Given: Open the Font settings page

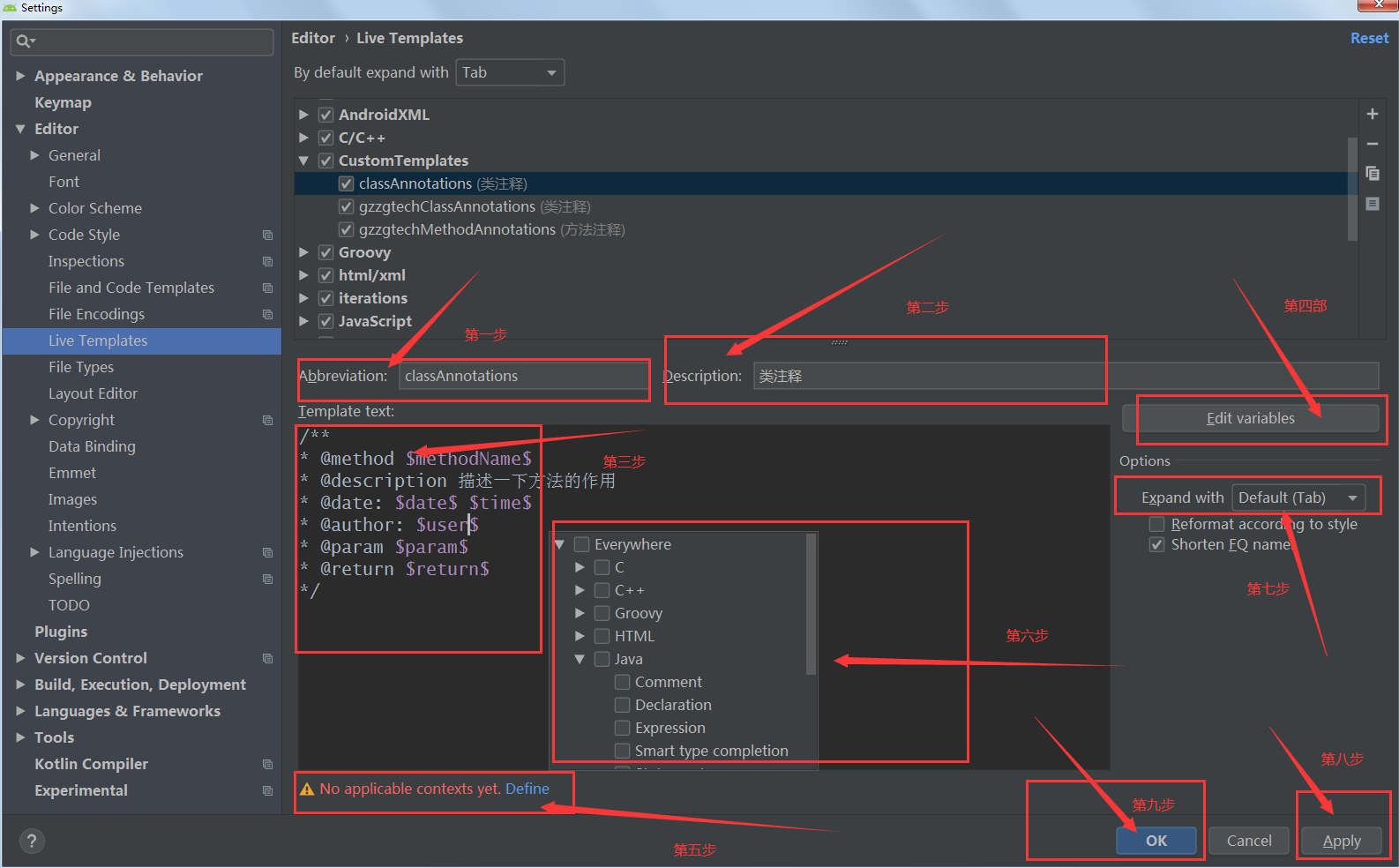Looking at the screenshot, I should [64, 182].
